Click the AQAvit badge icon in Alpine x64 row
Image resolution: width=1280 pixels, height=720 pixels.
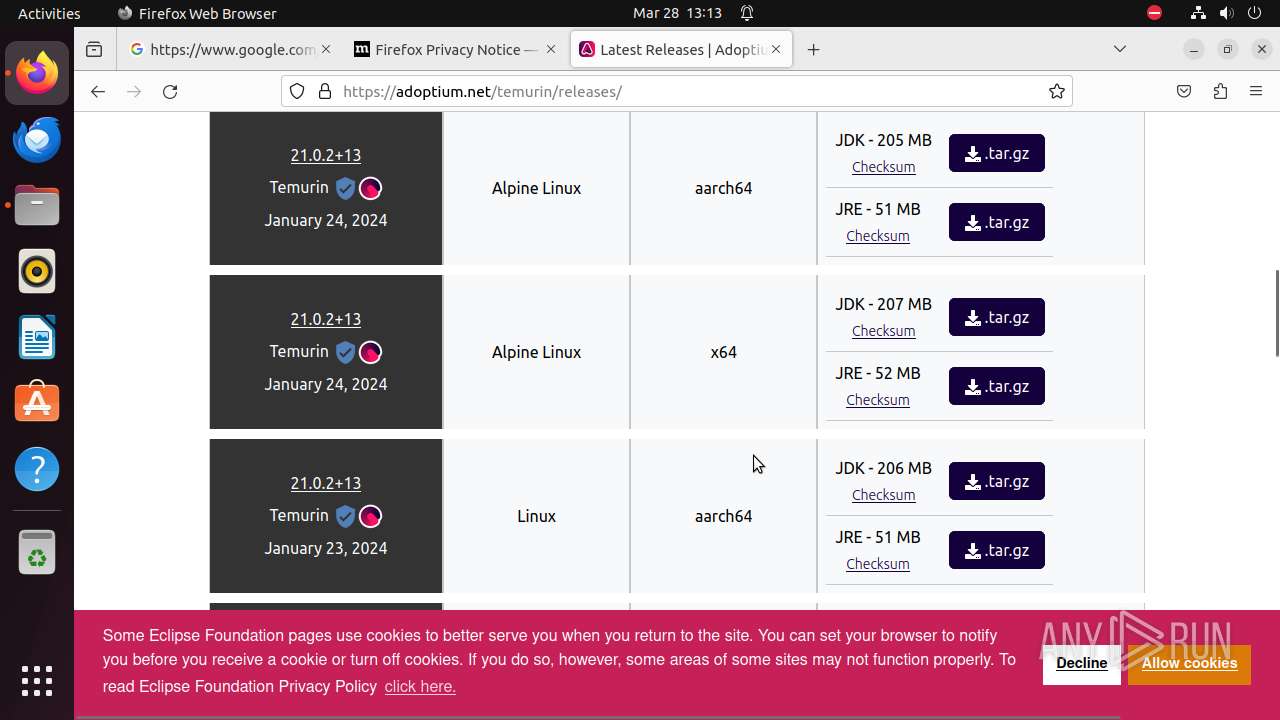click(x=370, y=352)
